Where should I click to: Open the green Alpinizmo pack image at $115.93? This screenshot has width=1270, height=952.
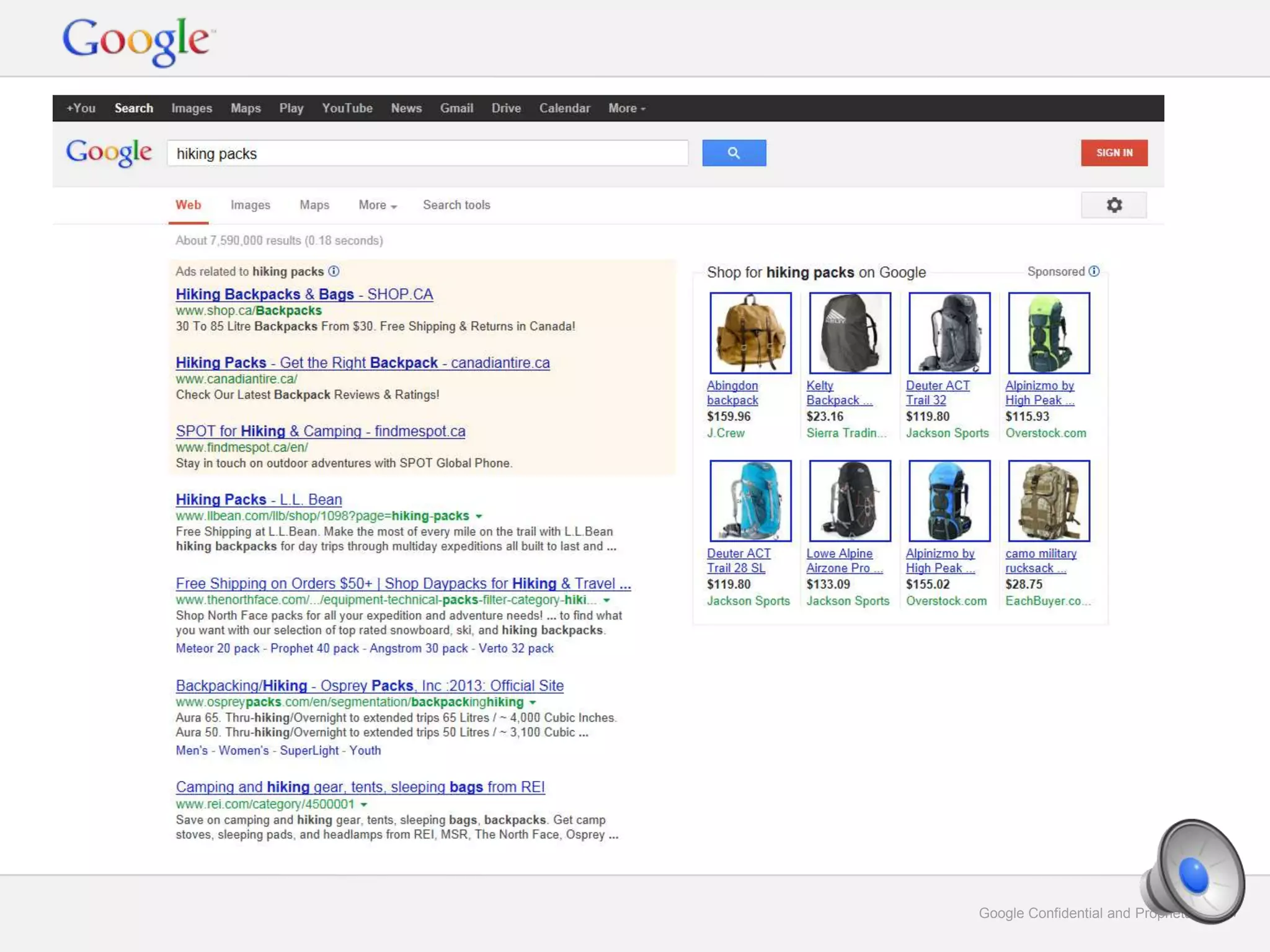pyautogui.click(x=1049, y=333)
